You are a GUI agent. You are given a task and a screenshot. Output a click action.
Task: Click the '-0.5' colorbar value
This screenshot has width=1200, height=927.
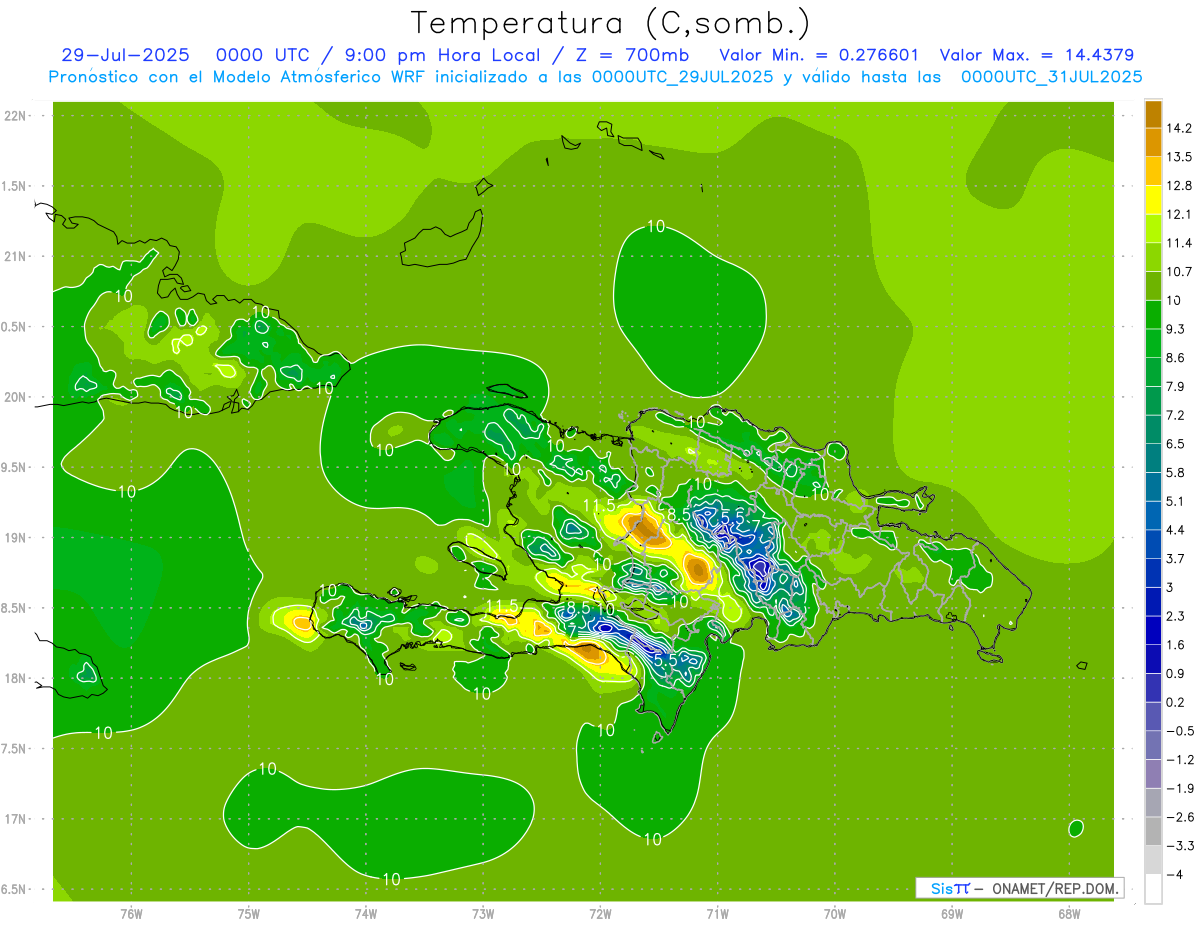[x=1178, y=731]
